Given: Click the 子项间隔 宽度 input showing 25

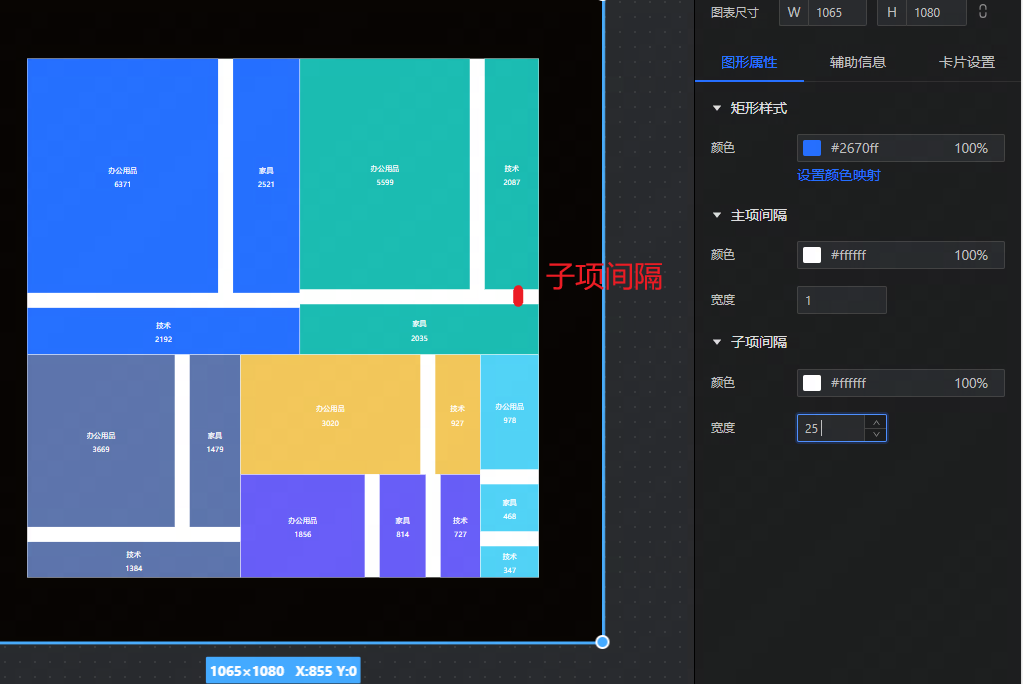Looking at the screenshot, I should (830, 428).
